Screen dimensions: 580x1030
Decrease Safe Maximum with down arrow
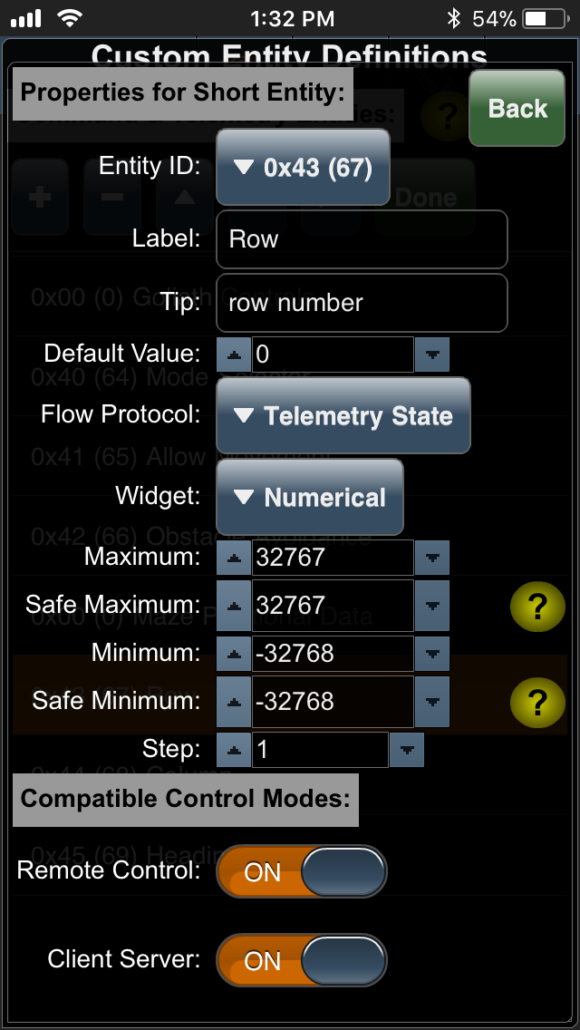coord(432,606)
